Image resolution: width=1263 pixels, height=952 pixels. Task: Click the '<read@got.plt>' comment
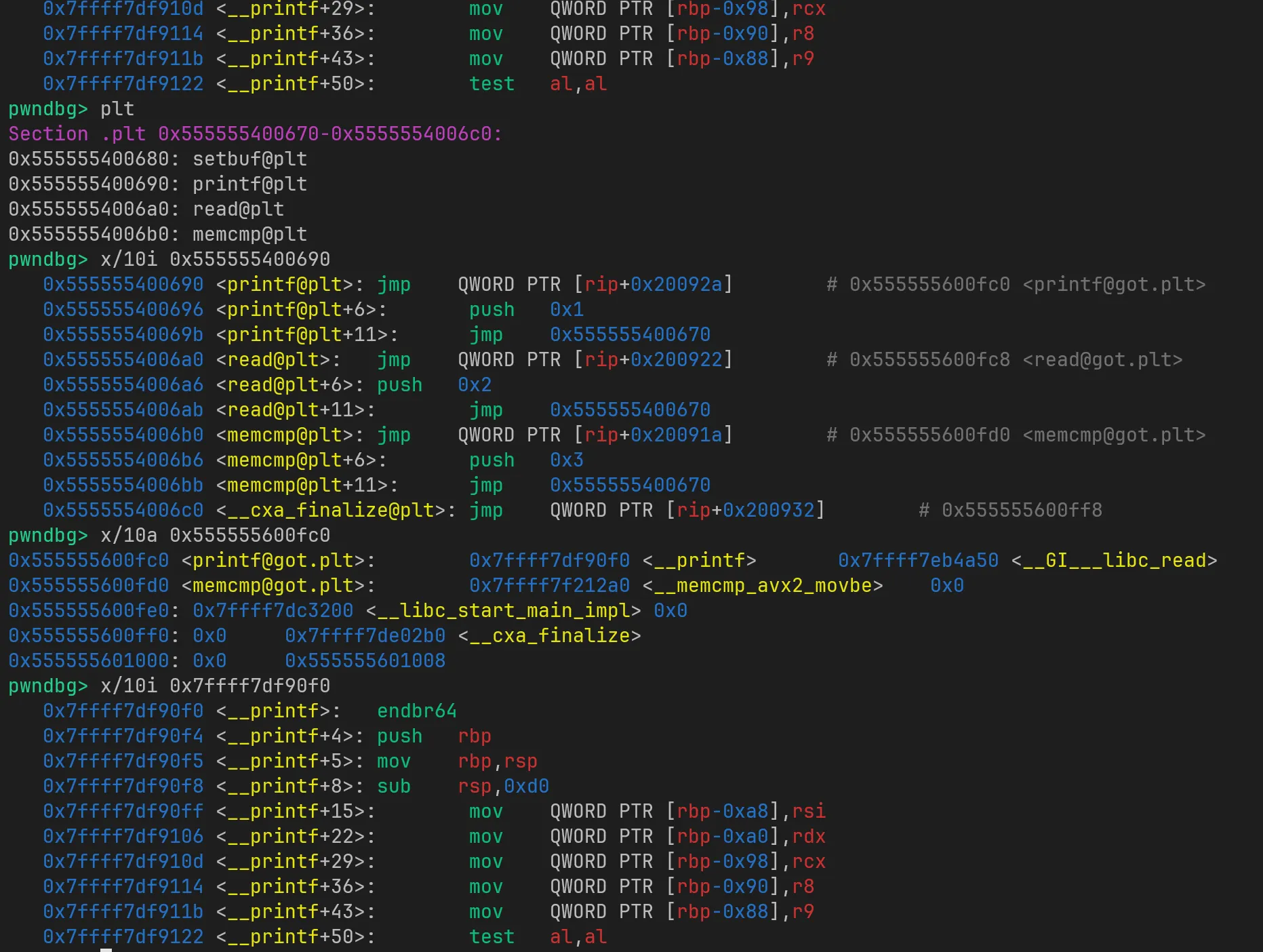pos(1102,360)
